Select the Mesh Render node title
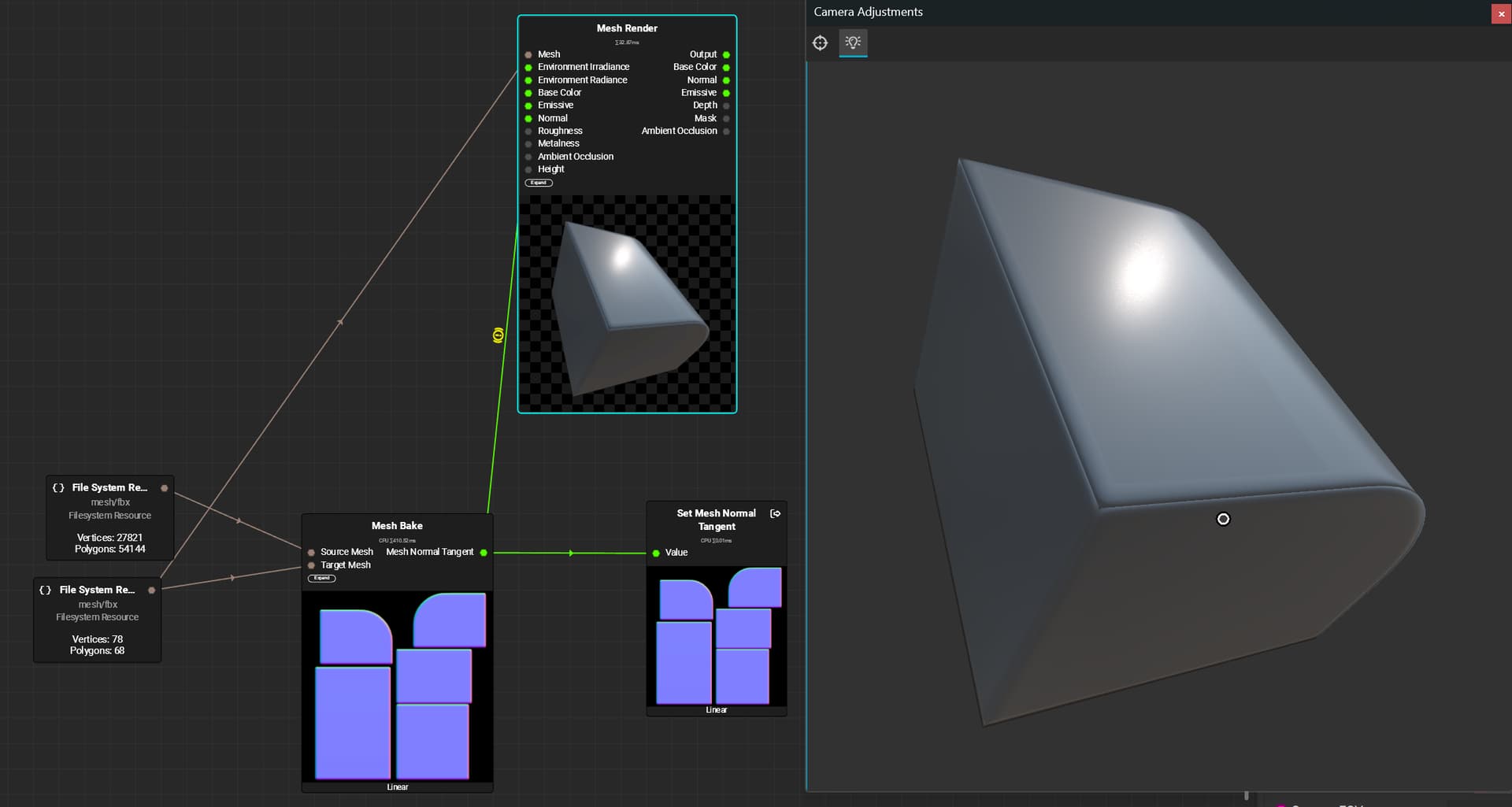1512x807 pixels. [627, 28]
